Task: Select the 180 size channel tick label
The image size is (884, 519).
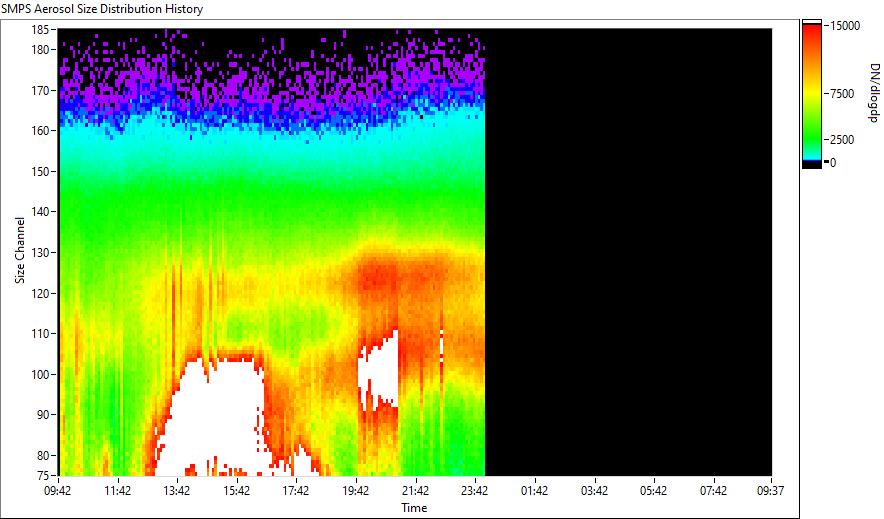Action: [40, 50]
